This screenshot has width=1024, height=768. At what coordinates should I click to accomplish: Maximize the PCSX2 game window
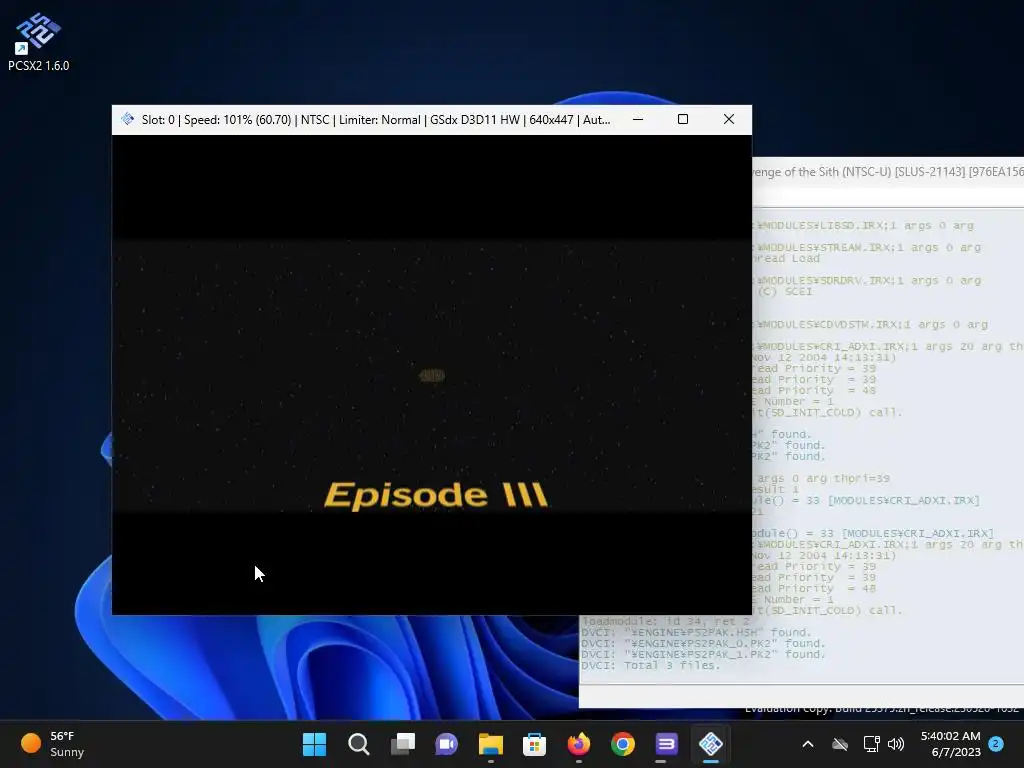pos(683,120)
